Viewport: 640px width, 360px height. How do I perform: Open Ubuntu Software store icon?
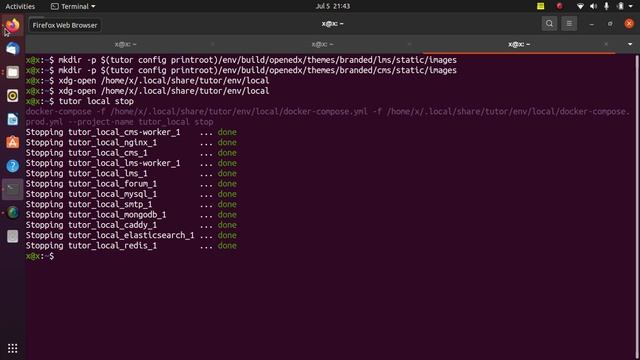[13, 142]
